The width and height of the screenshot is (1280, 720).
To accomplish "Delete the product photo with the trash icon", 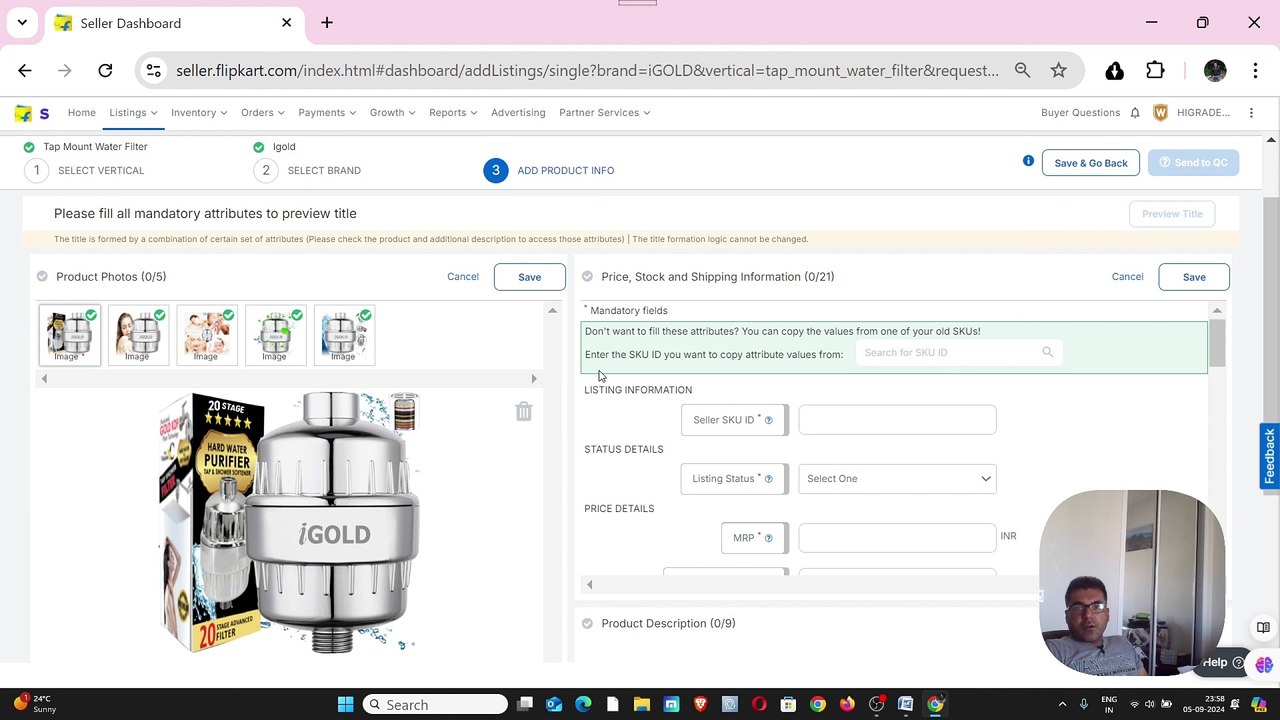I will click(x=523, y=411).
